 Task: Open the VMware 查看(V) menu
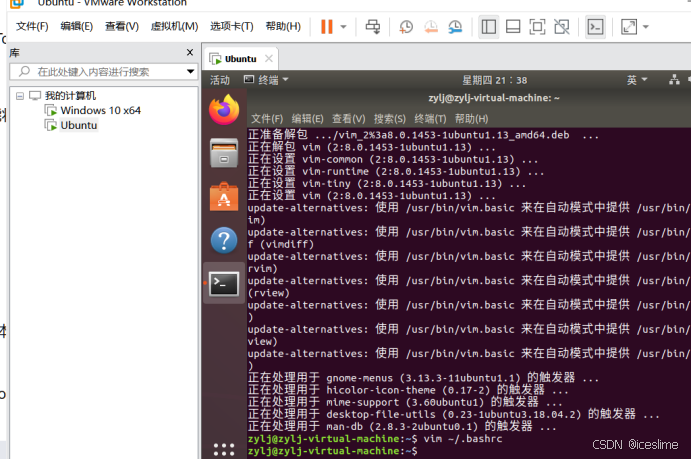click(x=122, y=26)
